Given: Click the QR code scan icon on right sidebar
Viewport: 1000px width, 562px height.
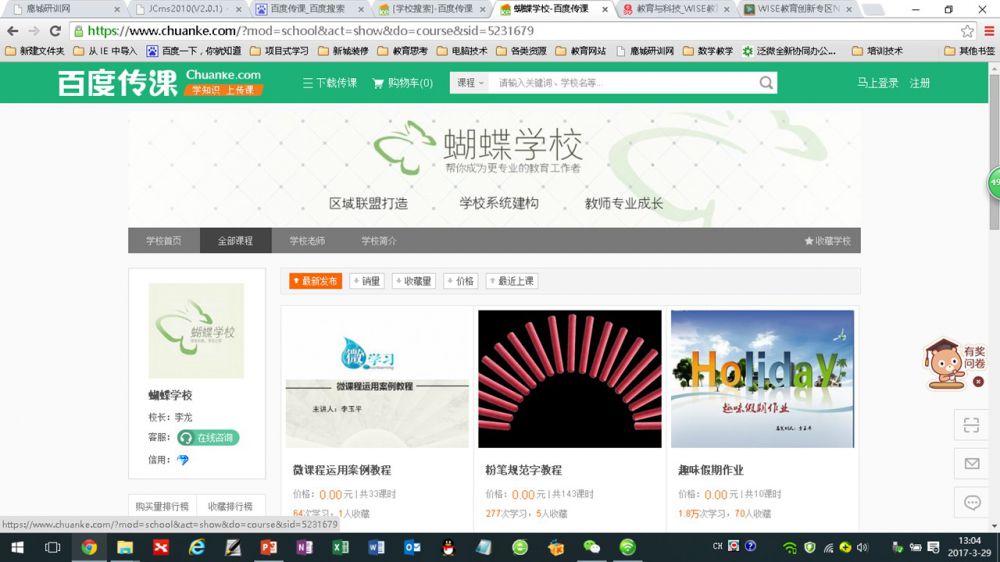Looking at the screenshot, I should pos(971,425).
